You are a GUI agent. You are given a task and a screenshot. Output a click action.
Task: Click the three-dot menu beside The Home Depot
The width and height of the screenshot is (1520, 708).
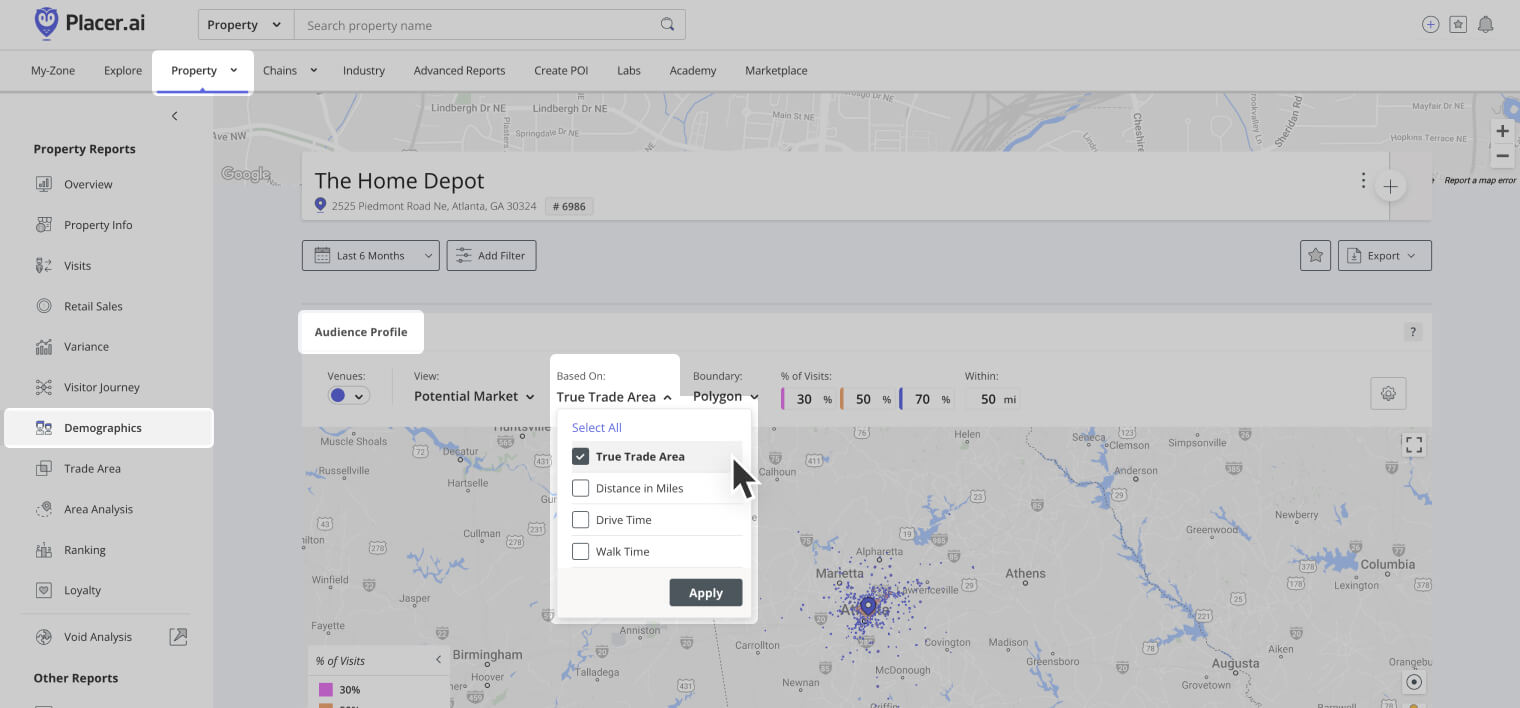click(x=1363, y=181)
